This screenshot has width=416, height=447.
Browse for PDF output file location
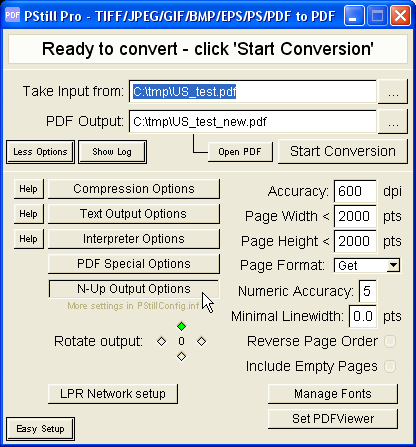pos(393,122)
